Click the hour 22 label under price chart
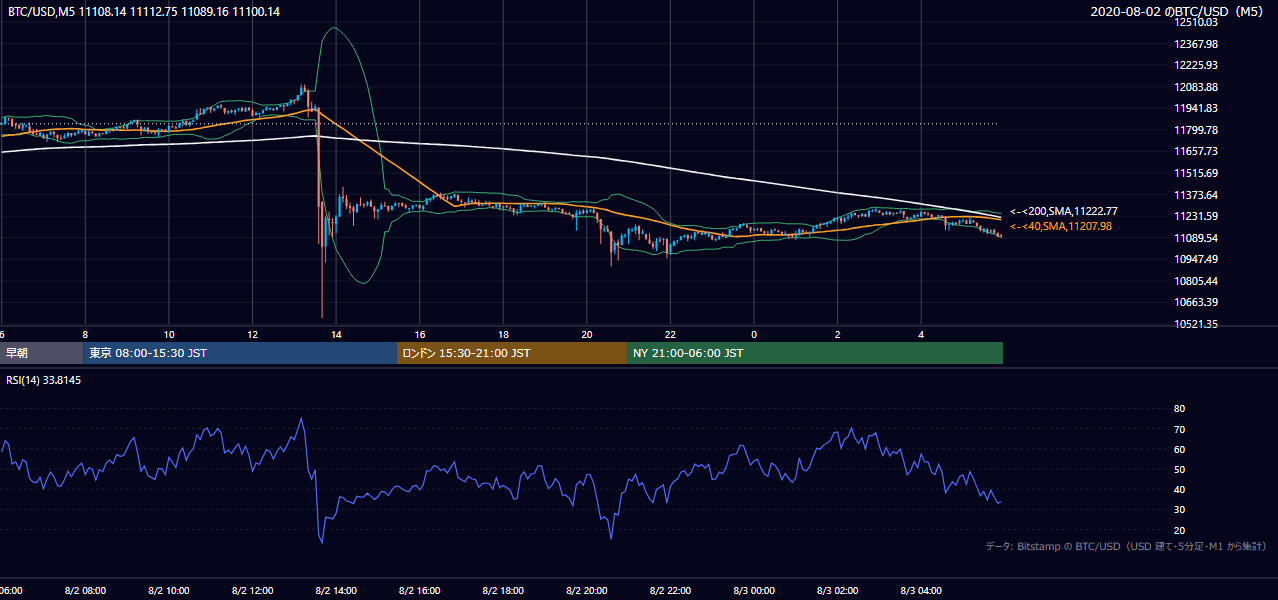The width and height of the screenshot is (1278, 600). [x=671, y=334]
